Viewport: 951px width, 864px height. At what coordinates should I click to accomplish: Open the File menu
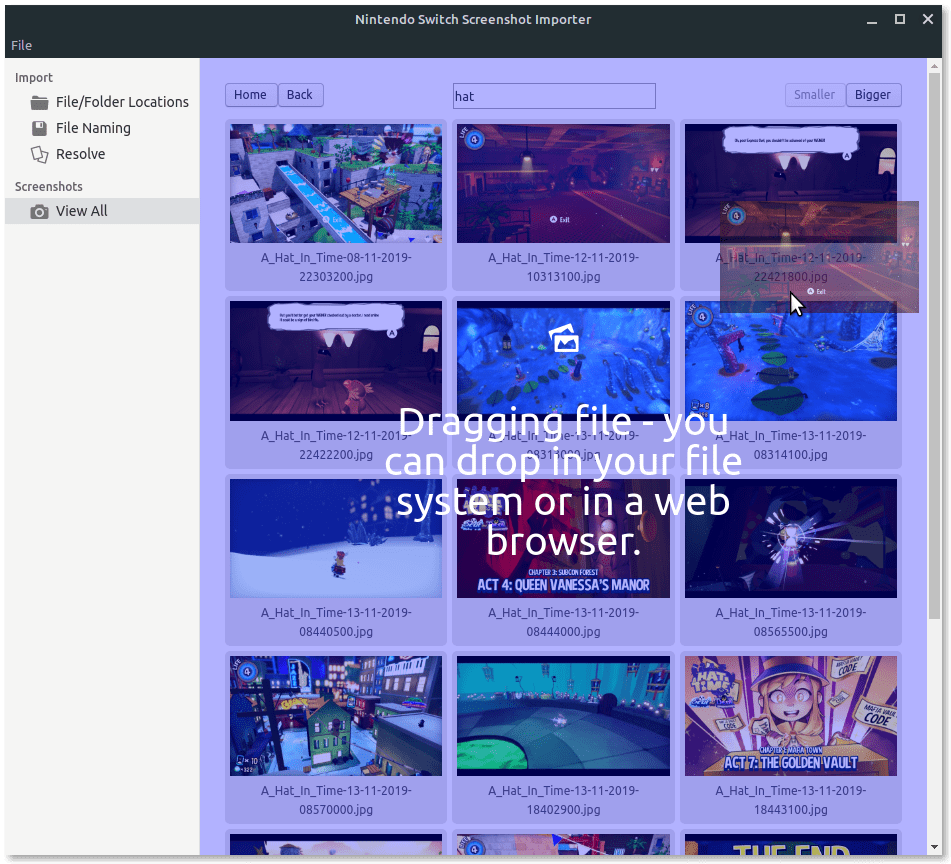(x=21, y=45)
